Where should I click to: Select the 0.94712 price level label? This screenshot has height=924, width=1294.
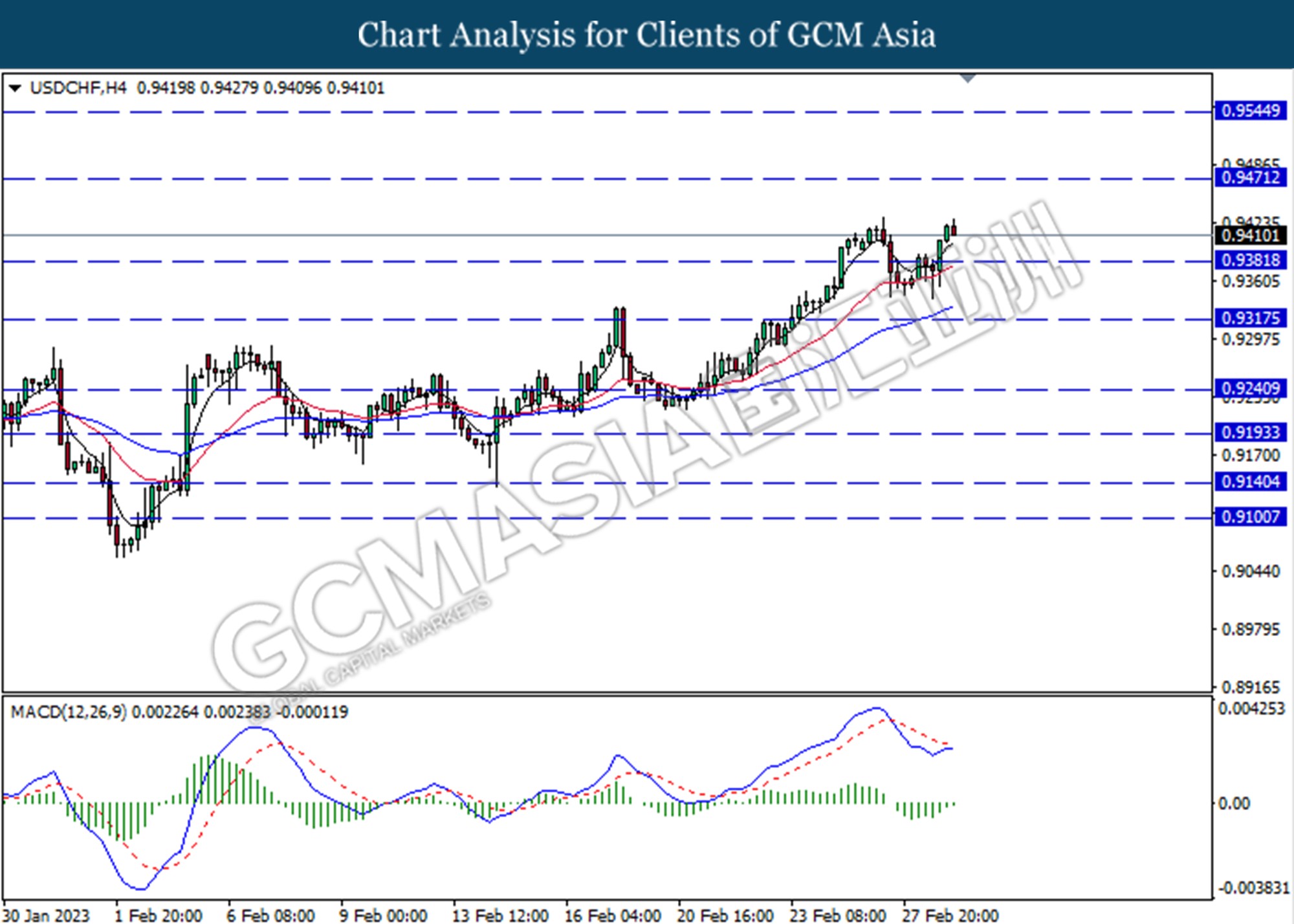pos(1250,177)
